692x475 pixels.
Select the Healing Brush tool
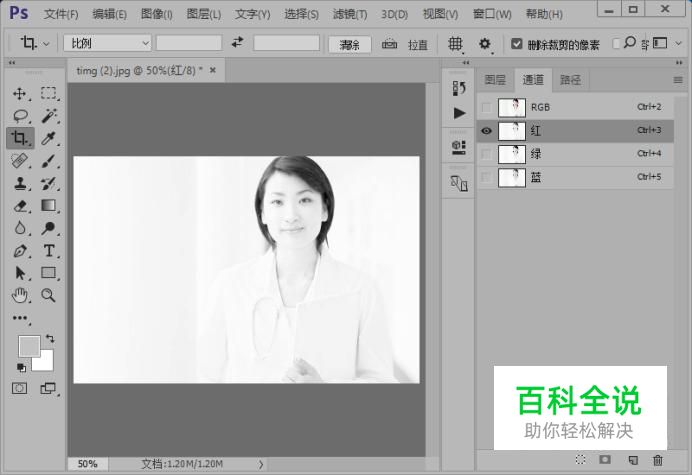pos(20,160)
